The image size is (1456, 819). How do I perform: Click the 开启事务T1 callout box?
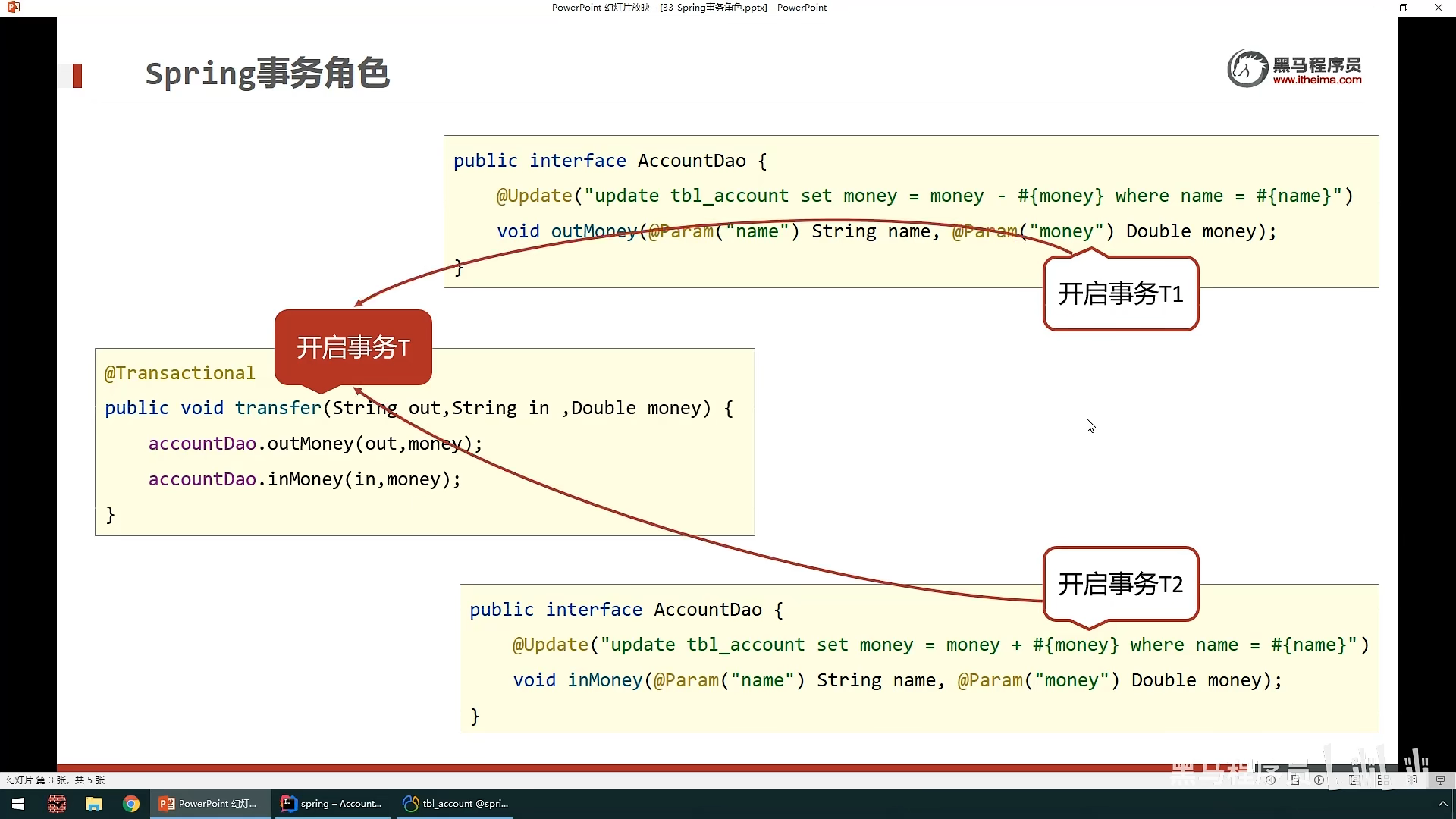1120,294
